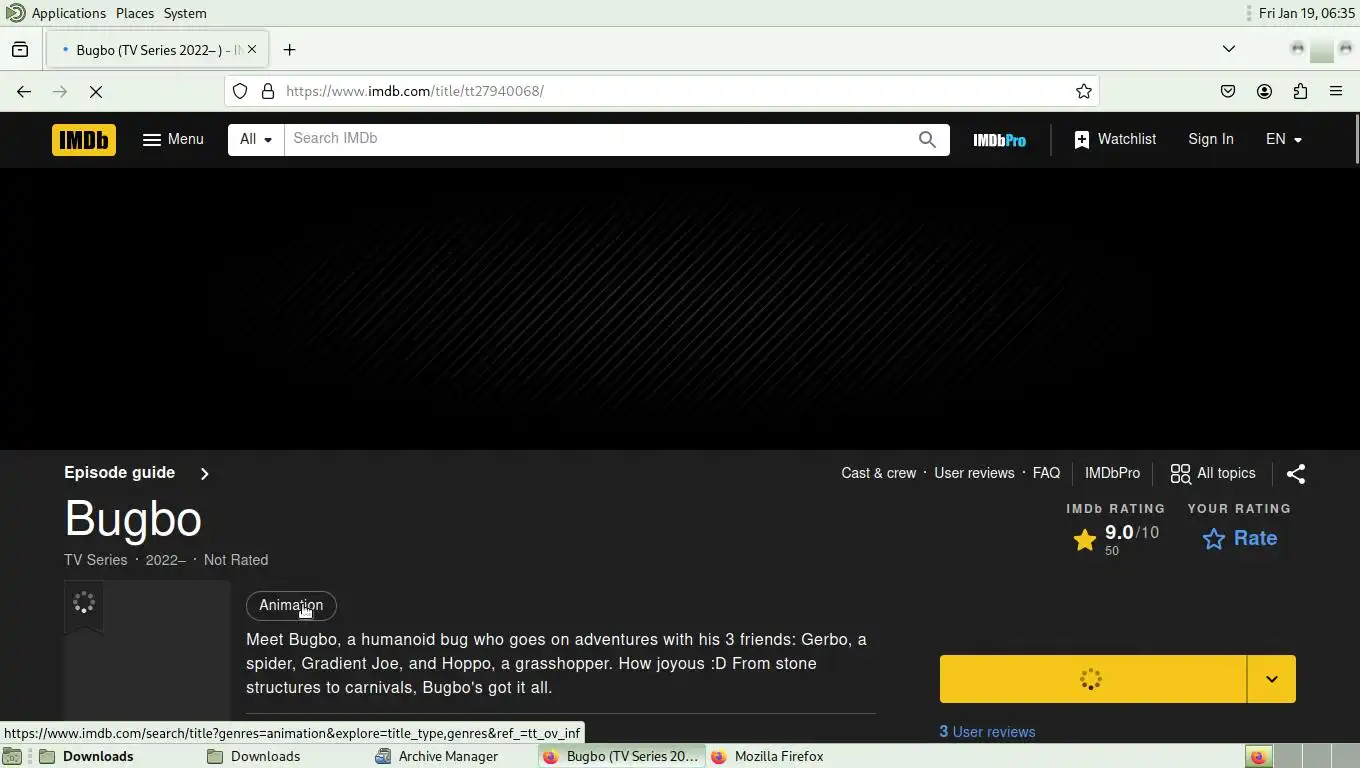
Task: Add poster to watchlist ribbon
Action: (84, 604)
